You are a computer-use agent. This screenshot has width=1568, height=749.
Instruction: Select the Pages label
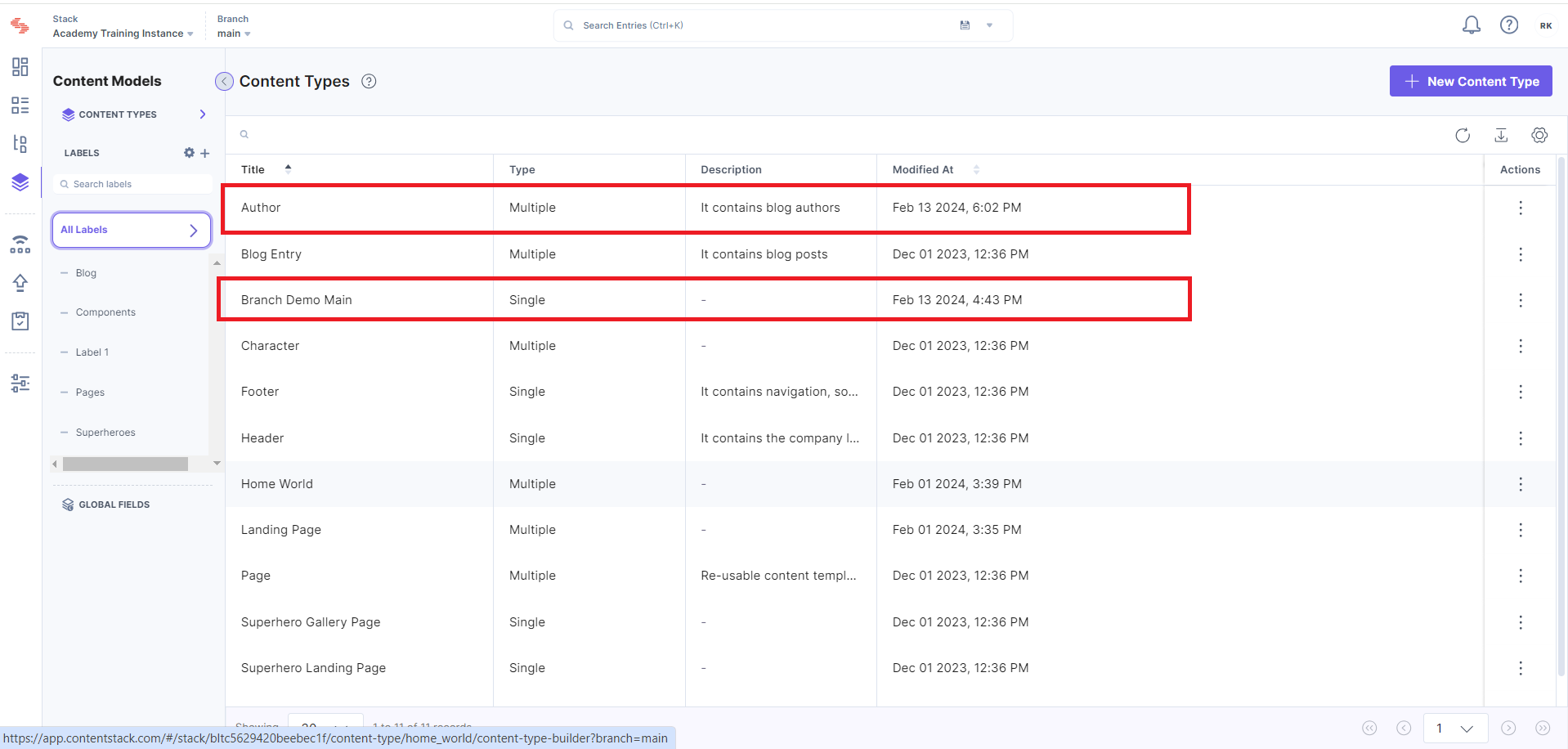(90, 392)
